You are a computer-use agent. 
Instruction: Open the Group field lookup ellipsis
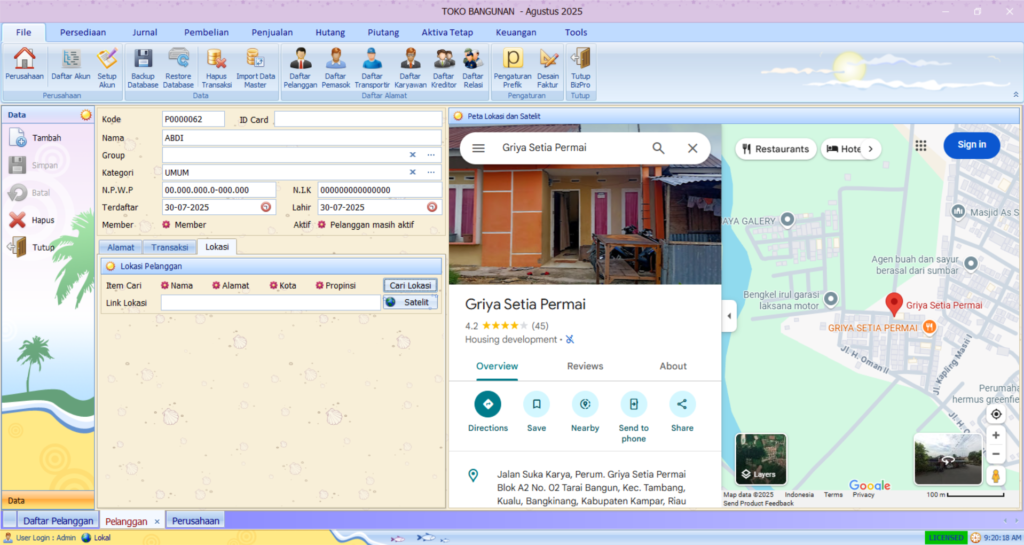pos(431,155)
